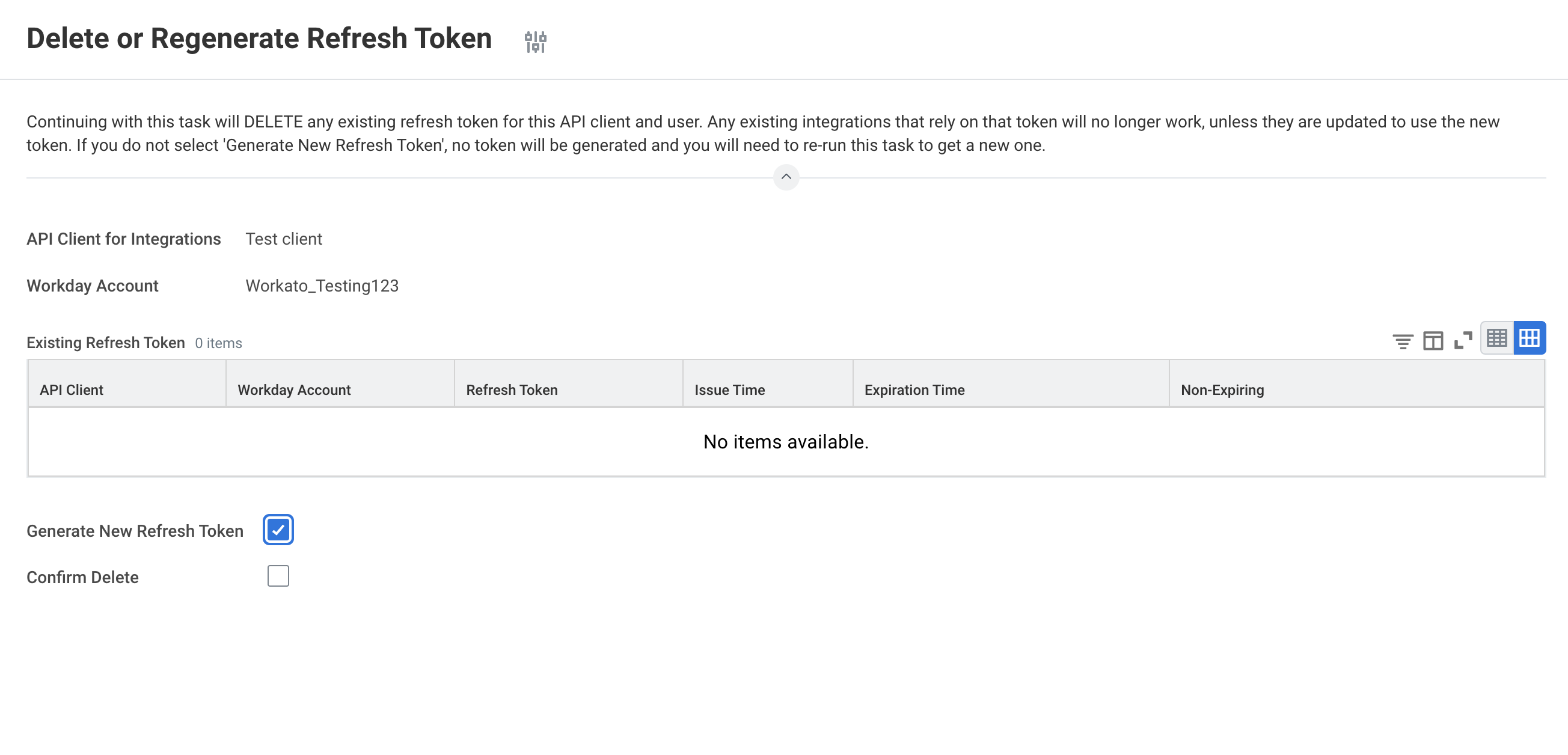Viewport: 1568px width, 755px height.
Task: Click the Non-Expiring column header
Action: [x=1221, y=389]
